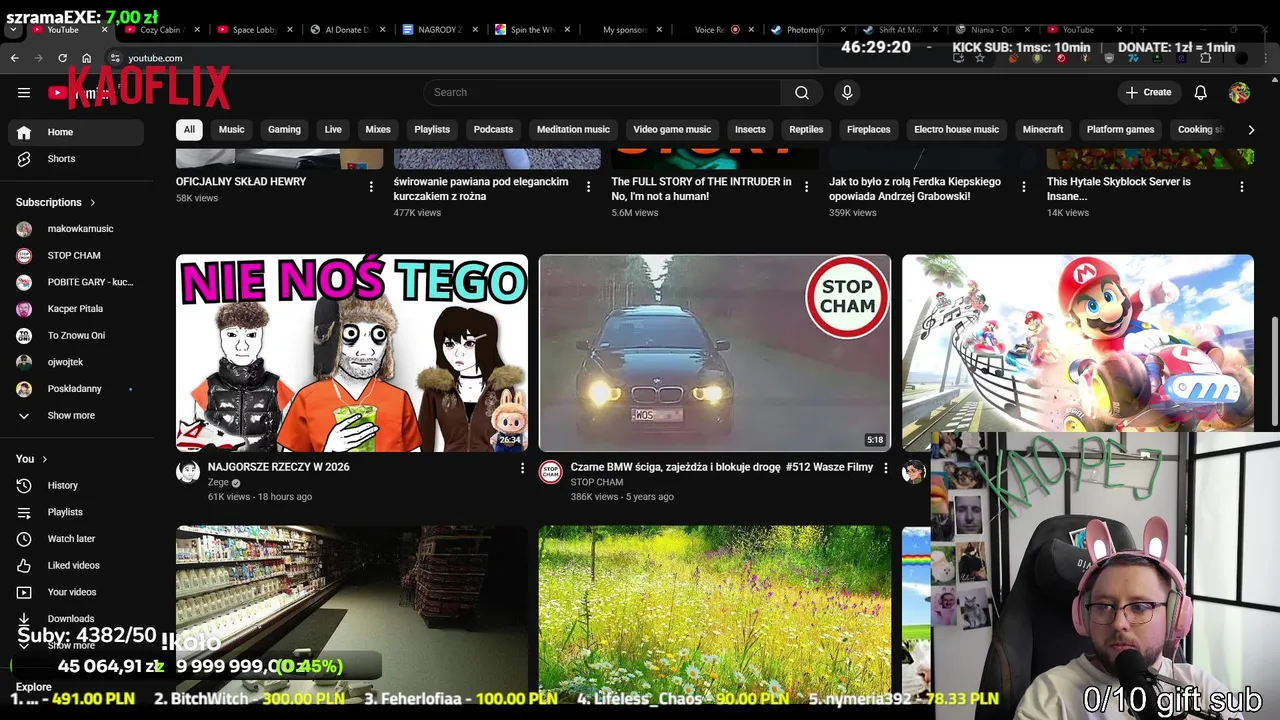Switch to the Spin the Wheel browser tab
Screen dimensions: 1280x720
click(532, 30)
